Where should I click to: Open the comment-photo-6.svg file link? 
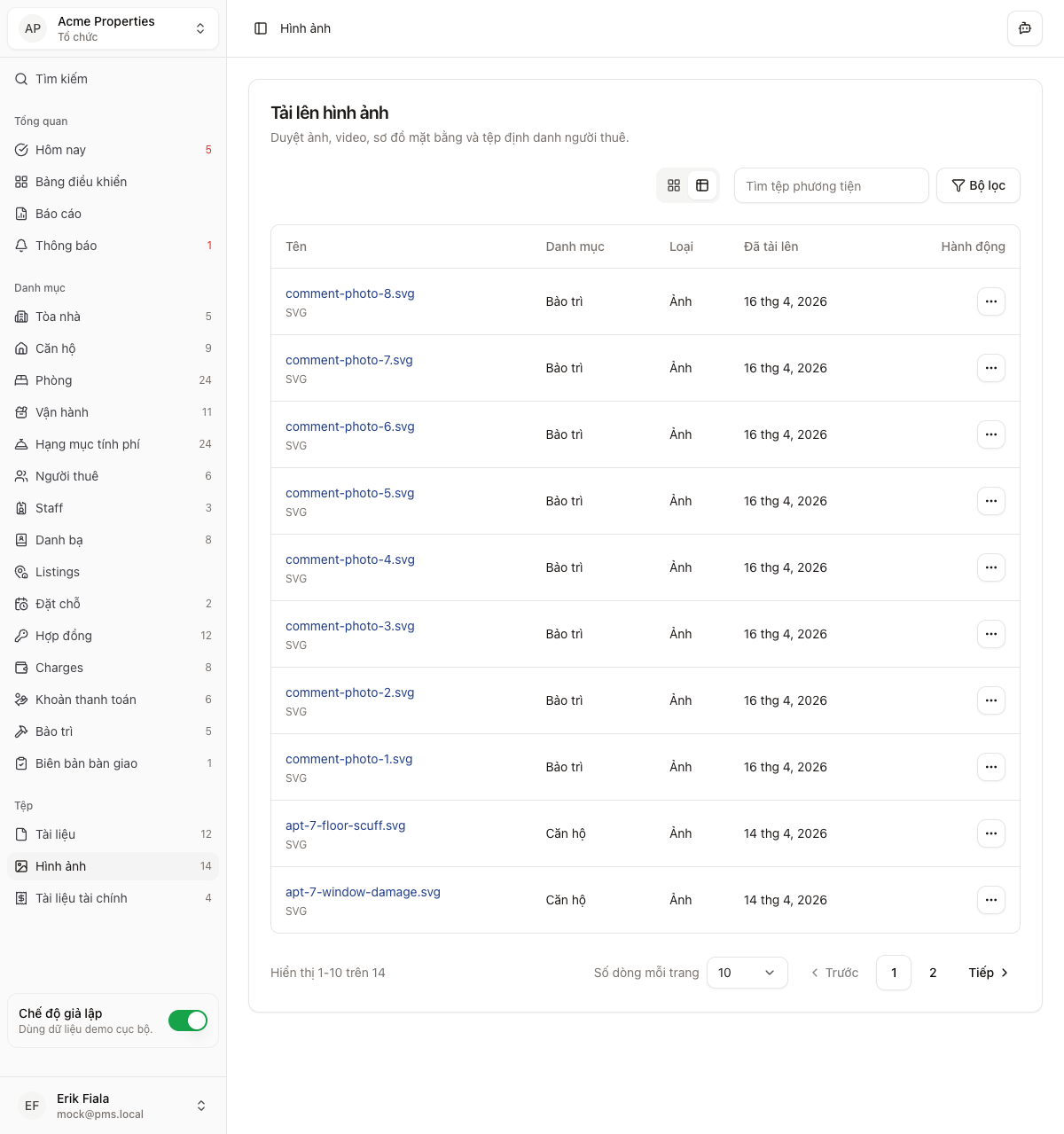pos(349,426)
